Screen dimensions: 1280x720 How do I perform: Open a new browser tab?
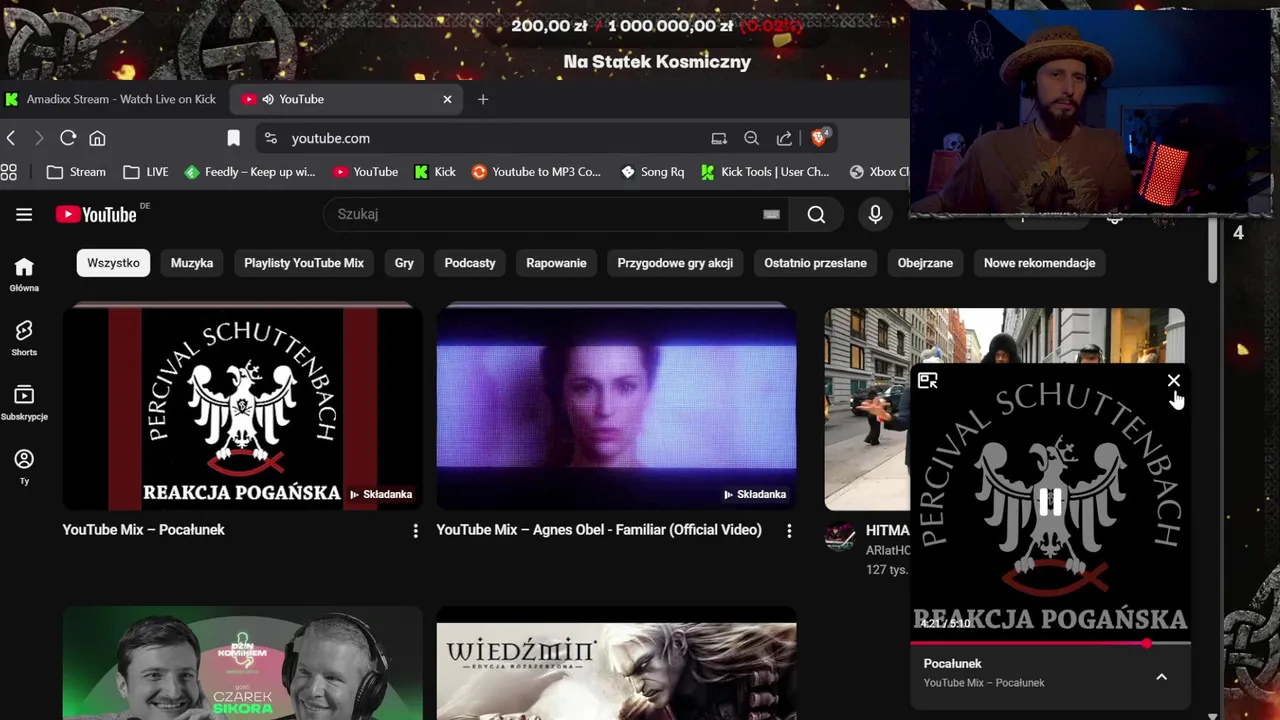pos(483,99)
